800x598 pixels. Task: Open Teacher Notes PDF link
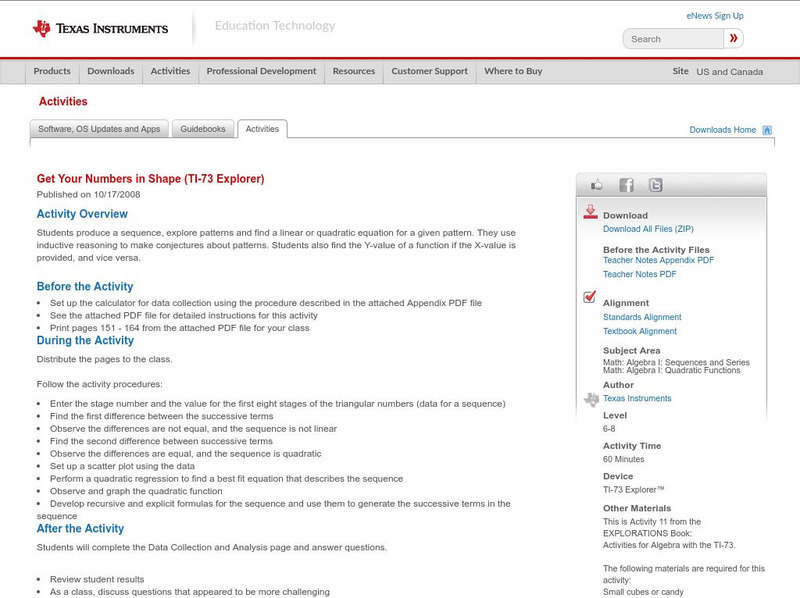639,274
